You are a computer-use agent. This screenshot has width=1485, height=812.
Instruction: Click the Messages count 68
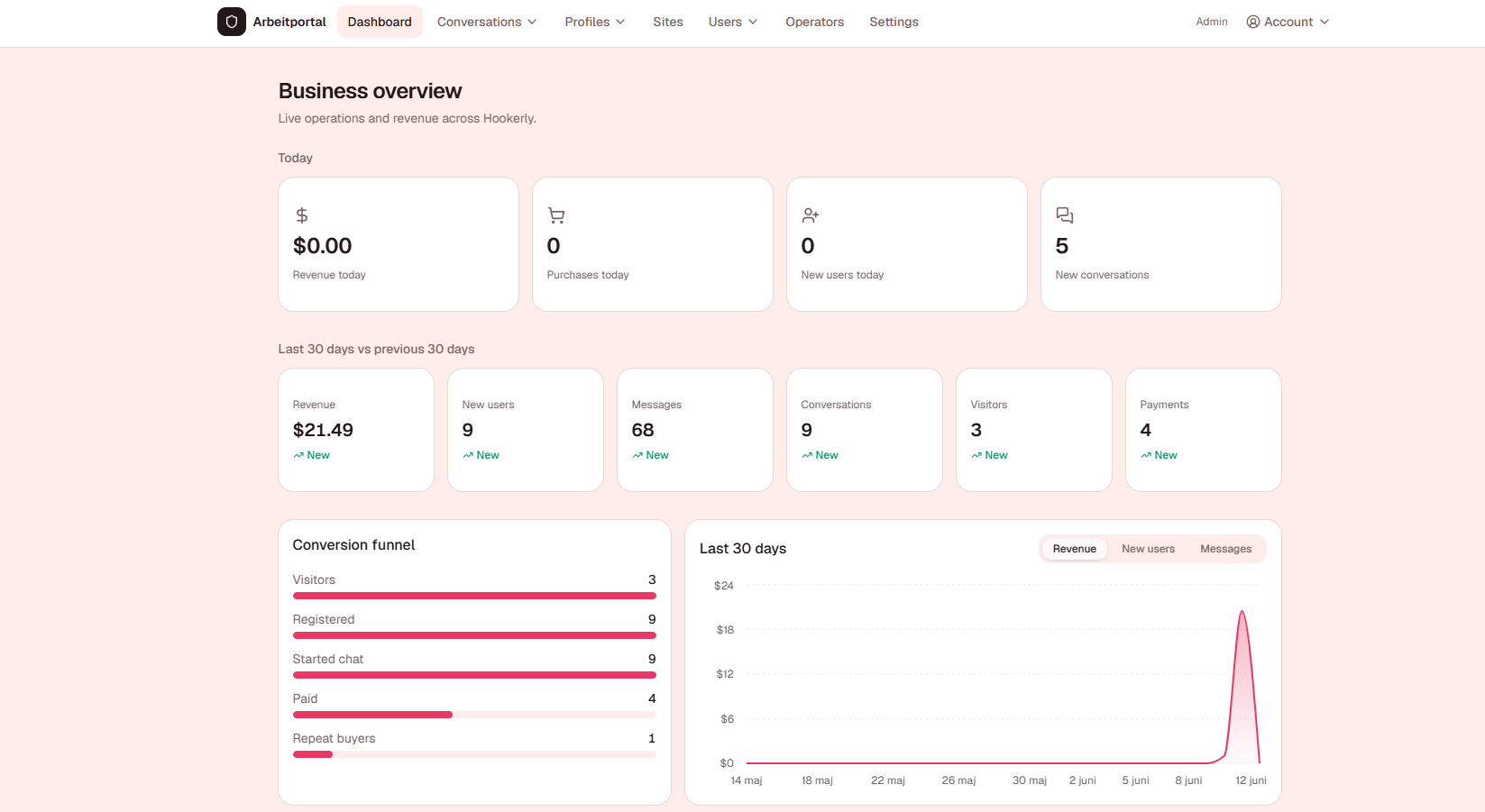click(x=643, y=430)
